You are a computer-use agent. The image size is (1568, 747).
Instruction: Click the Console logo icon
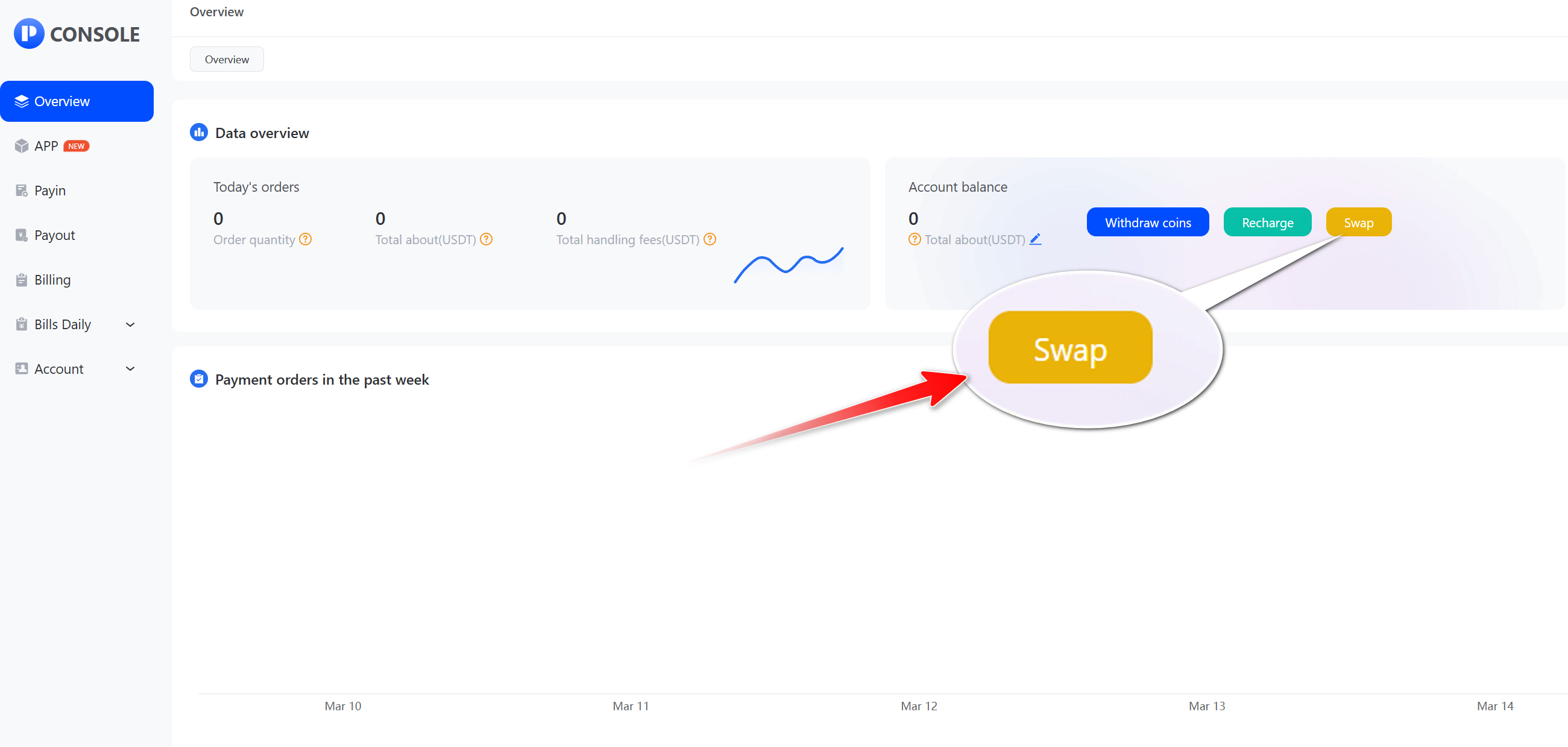(x=28, y=34)
